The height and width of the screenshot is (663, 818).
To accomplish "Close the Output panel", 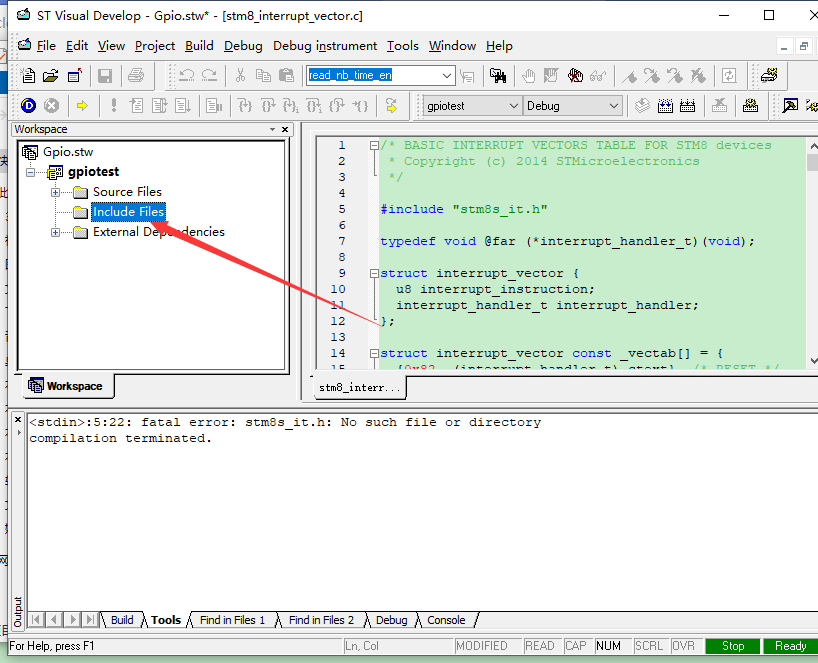I will click(18, 419).
